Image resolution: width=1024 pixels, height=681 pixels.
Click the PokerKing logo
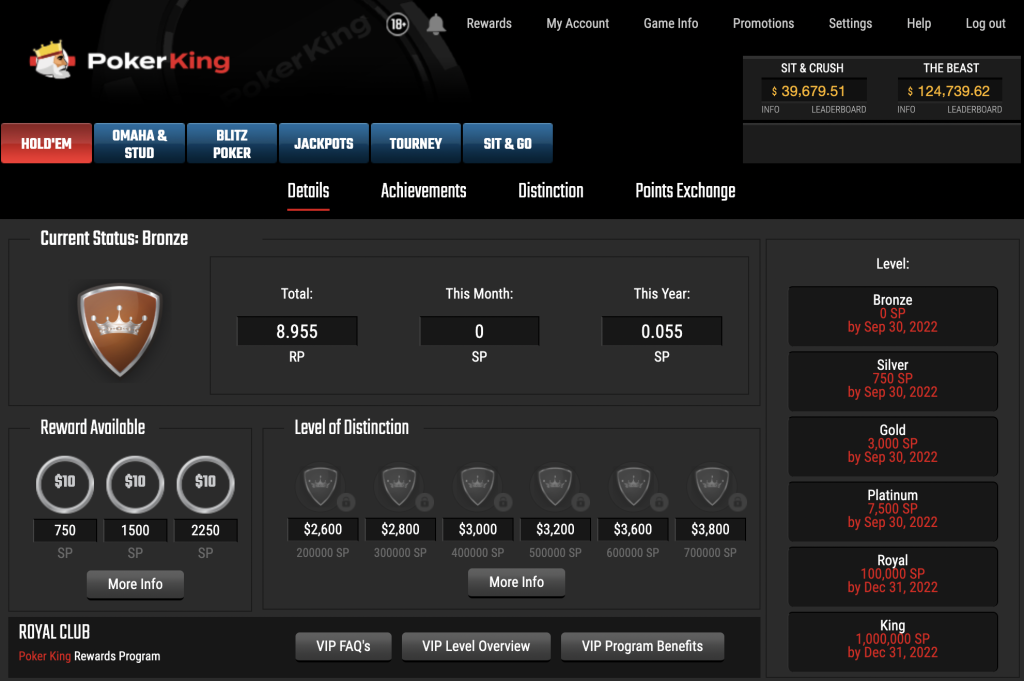[130, 60]
